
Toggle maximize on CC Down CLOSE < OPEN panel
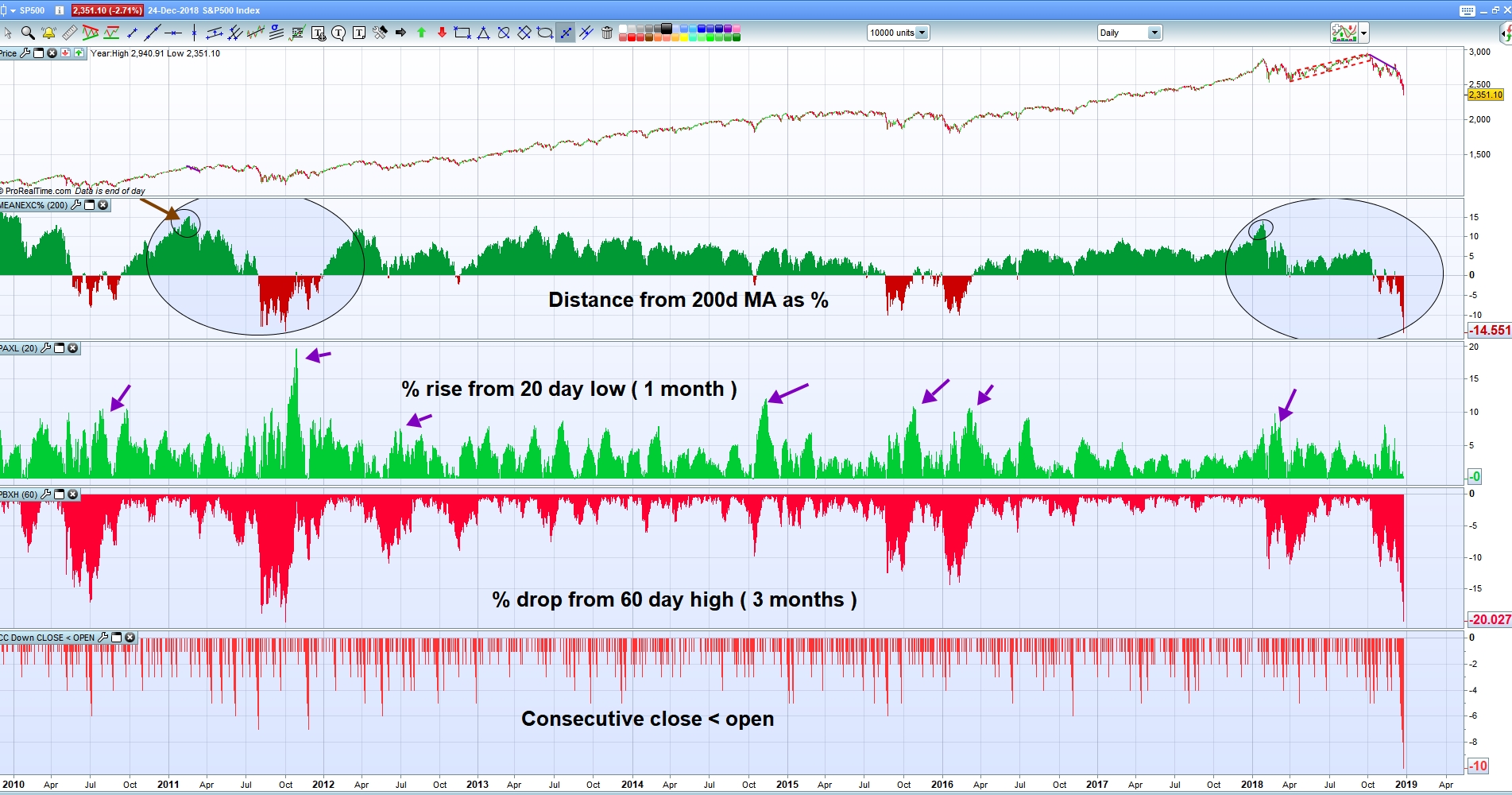tap(117, 638)
